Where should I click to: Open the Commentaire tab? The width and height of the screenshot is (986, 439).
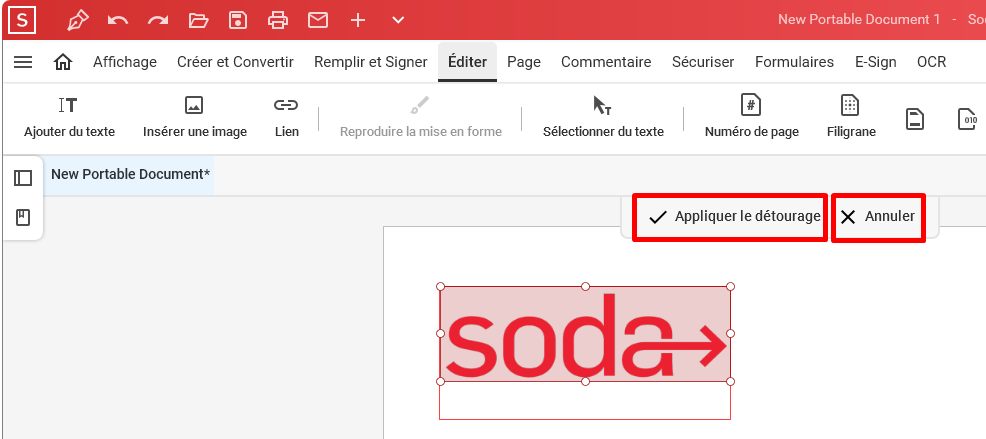pyautogui.click(x=606, y=62)
